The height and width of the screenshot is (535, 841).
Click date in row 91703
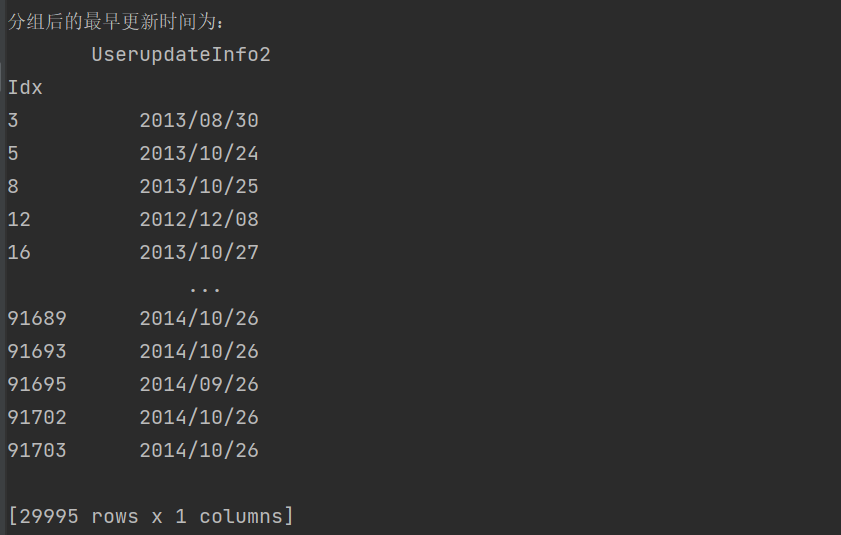point(199,450)
